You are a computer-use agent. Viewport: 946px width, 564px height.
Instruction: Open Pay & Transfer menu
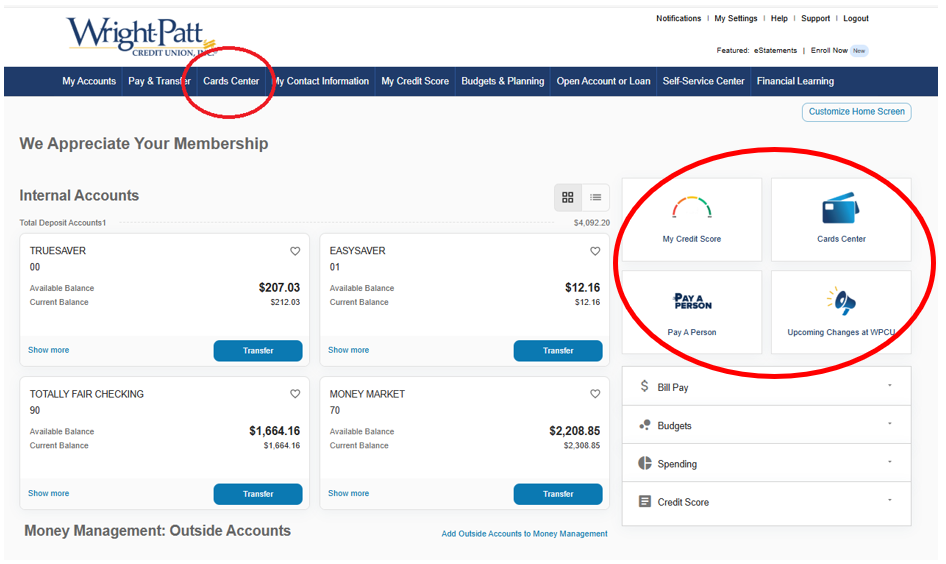pos(159,81)
